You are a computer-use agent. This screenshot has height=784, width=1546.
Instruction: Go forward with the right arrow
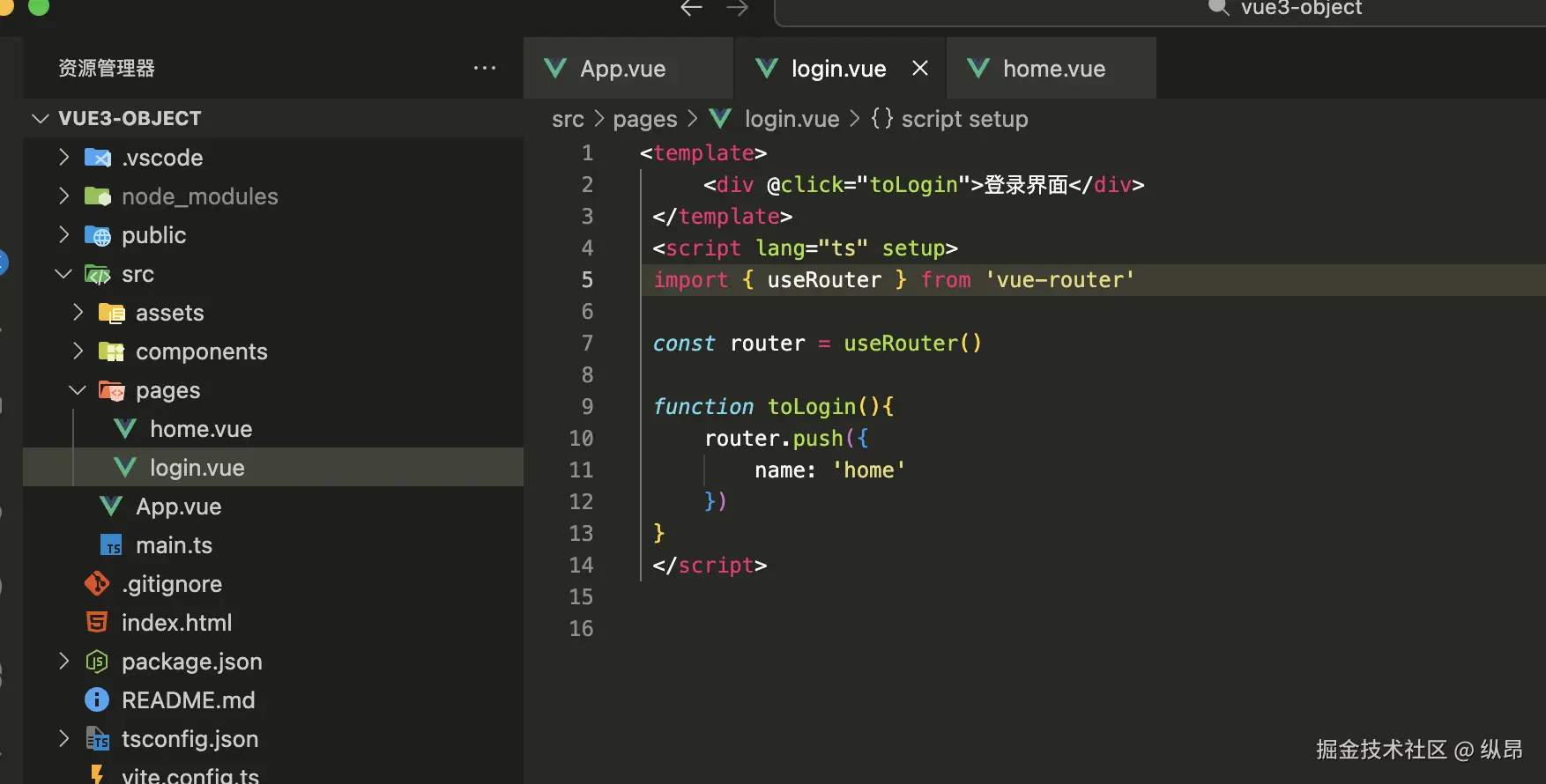(x=738, y=8)
